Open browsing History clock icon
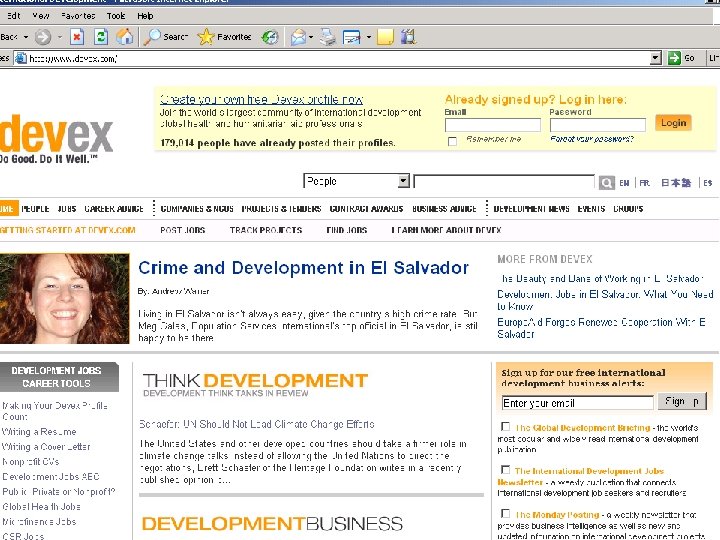Viewport: 720px width, 540px height. [270, 37]
